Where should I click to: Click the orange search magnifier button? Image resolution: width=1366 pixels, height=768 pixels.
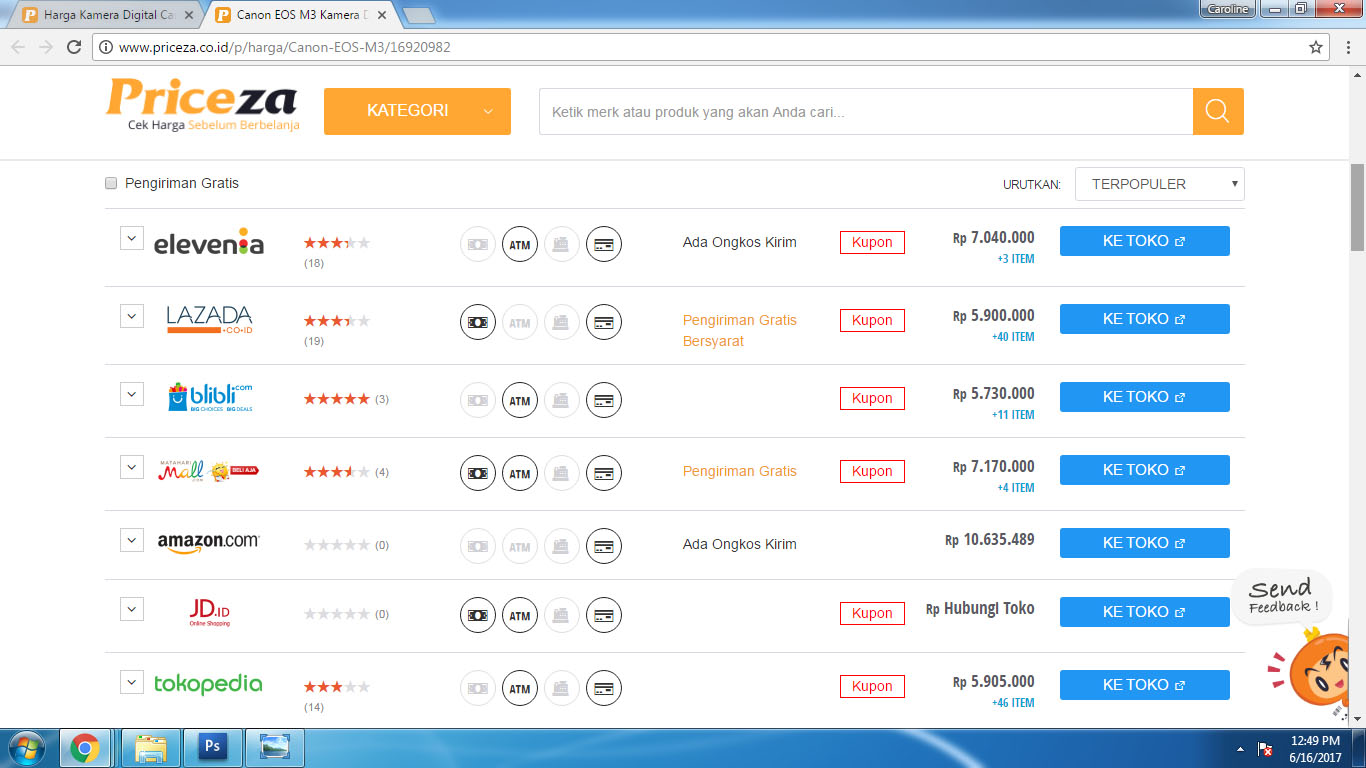click(x=1217, y=111)
